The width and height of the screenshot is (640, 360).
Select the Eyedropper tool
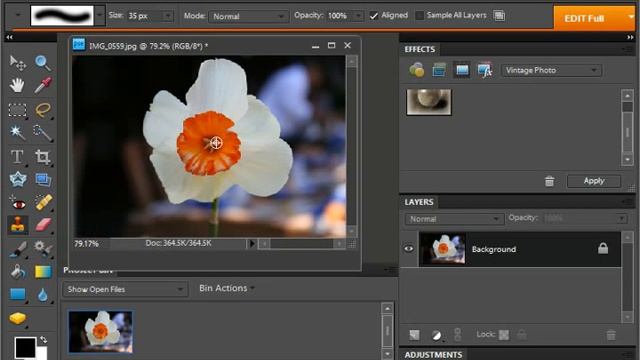tap(43, 85)
